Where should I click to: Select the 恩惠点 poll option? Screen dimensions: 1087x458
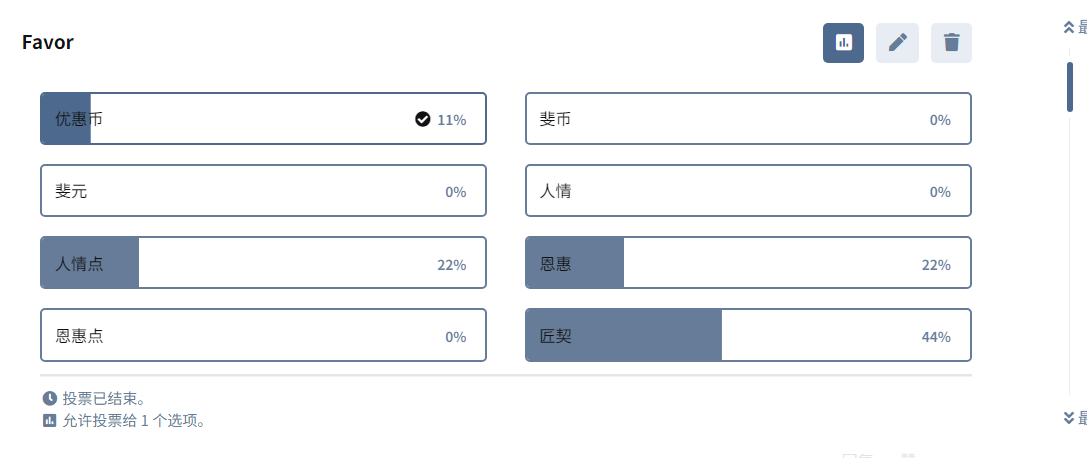tap(263, 335)
